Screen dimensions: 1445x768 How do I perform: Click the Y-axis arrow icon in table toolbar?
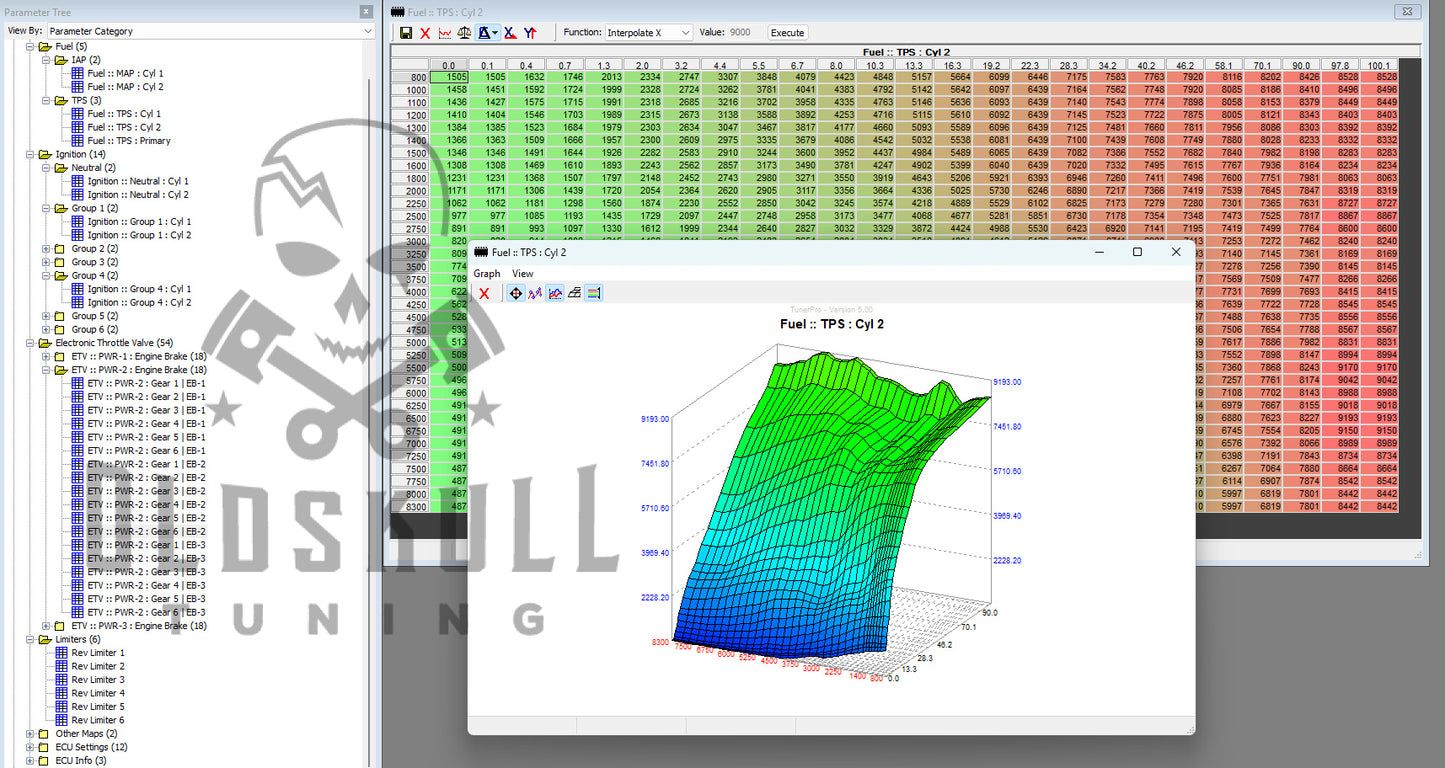(x=530, y=33)
